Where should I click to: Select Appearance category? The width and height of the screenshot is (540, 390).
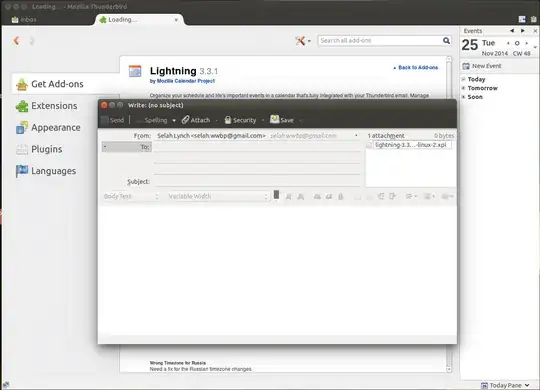pos(48,127)
